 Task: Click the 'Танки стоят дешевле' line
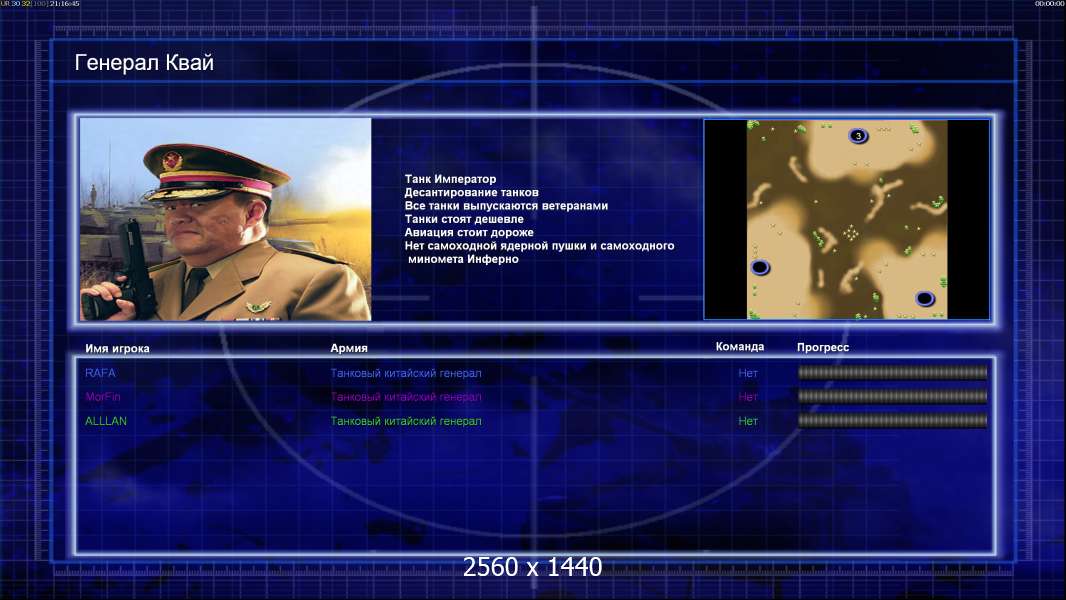click(464, 219)
